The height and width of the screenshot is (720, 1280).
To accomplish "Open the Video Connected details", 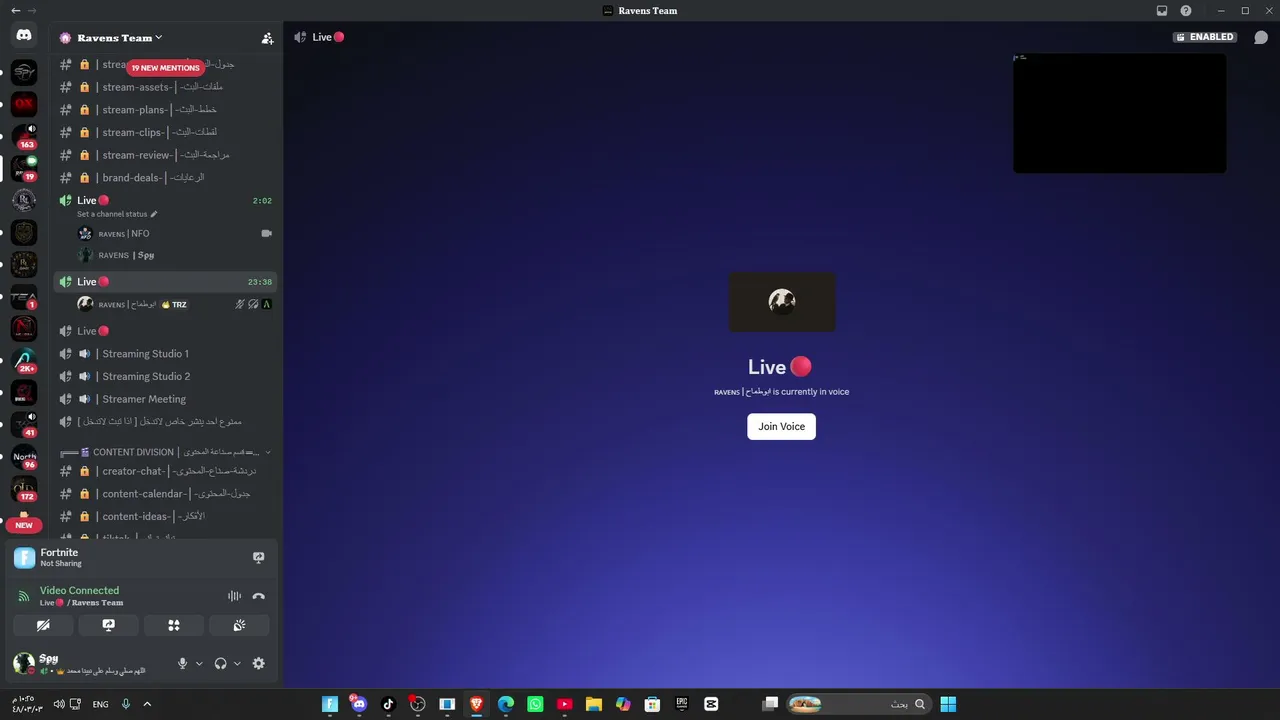I will tap(79, 590).
